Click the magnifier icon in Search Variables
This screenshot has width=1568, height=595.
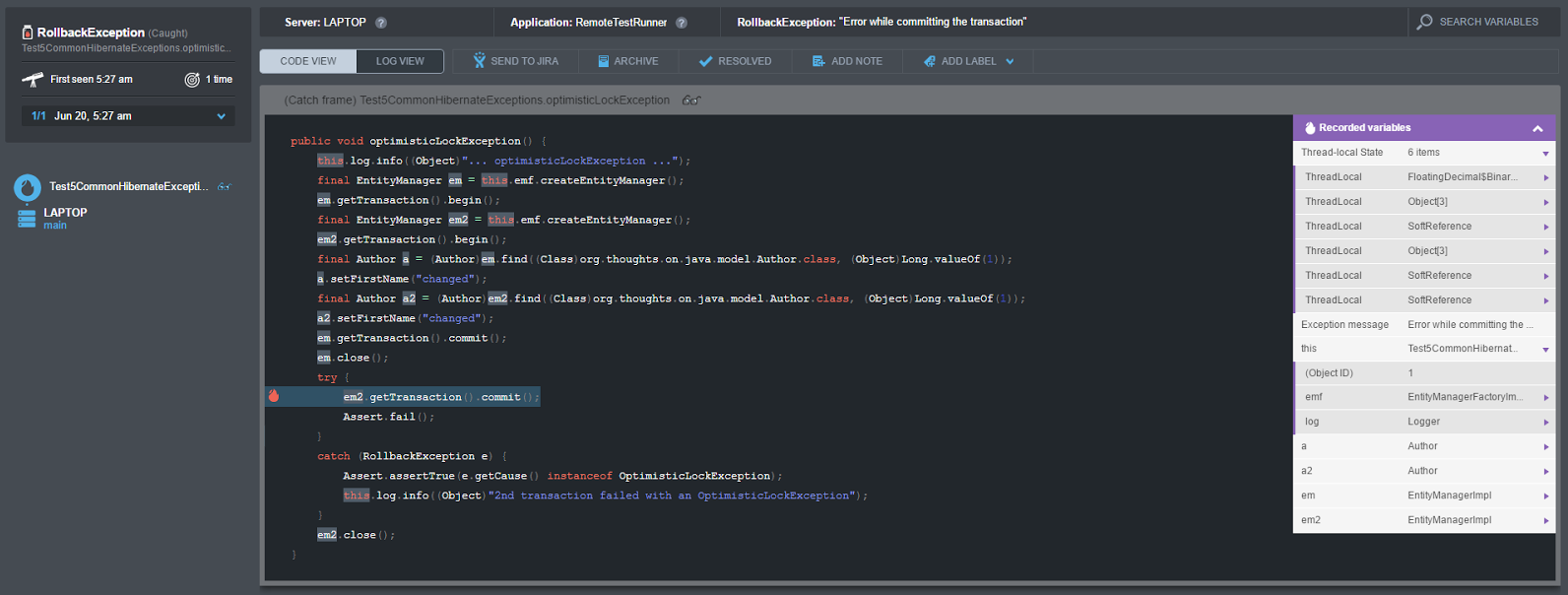coord(1424,22)
